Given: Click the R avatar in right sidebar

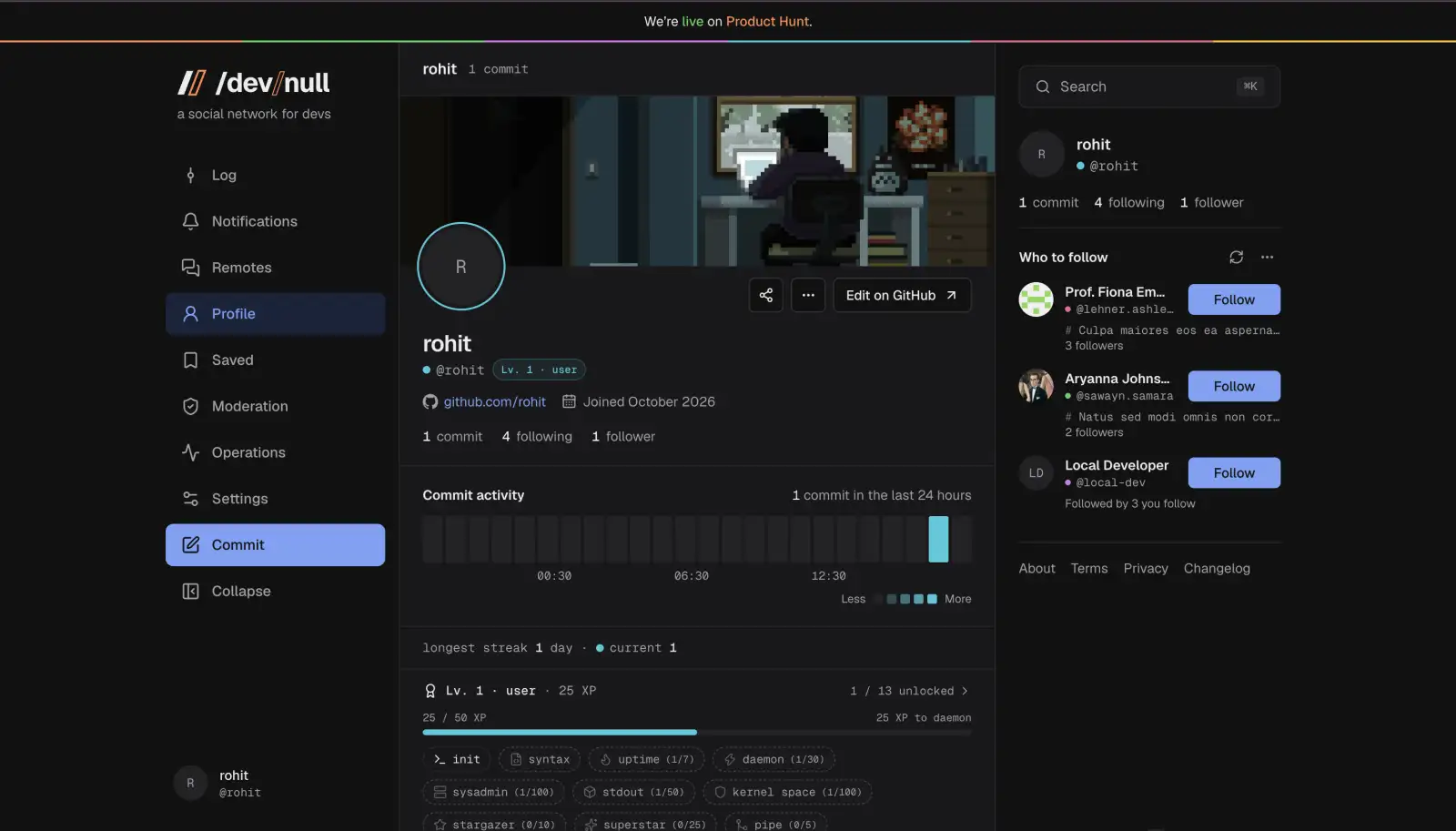Looking at the screenshot, I should coord(1041,155).
